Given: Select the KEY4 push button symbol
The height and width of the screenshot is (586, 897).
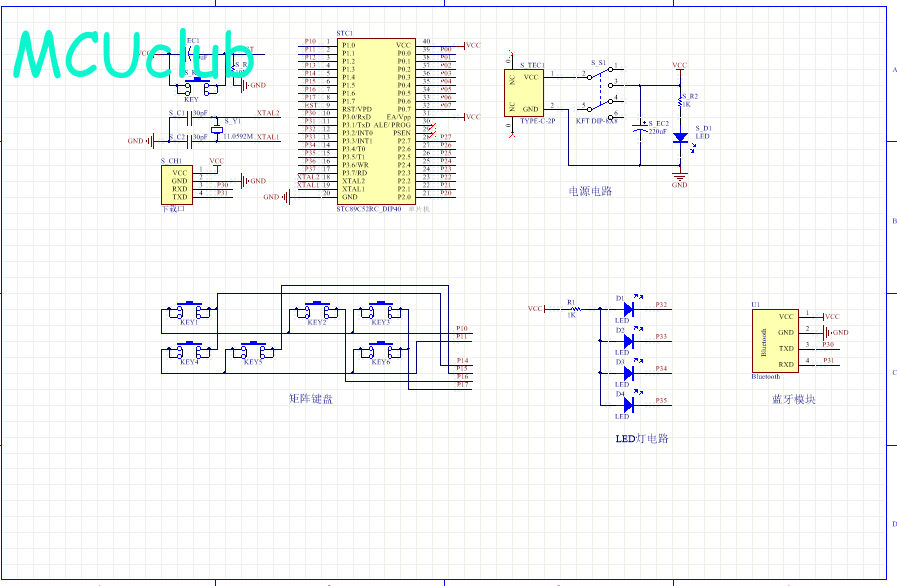Looking at the screenshot, I should coord(189,350).
